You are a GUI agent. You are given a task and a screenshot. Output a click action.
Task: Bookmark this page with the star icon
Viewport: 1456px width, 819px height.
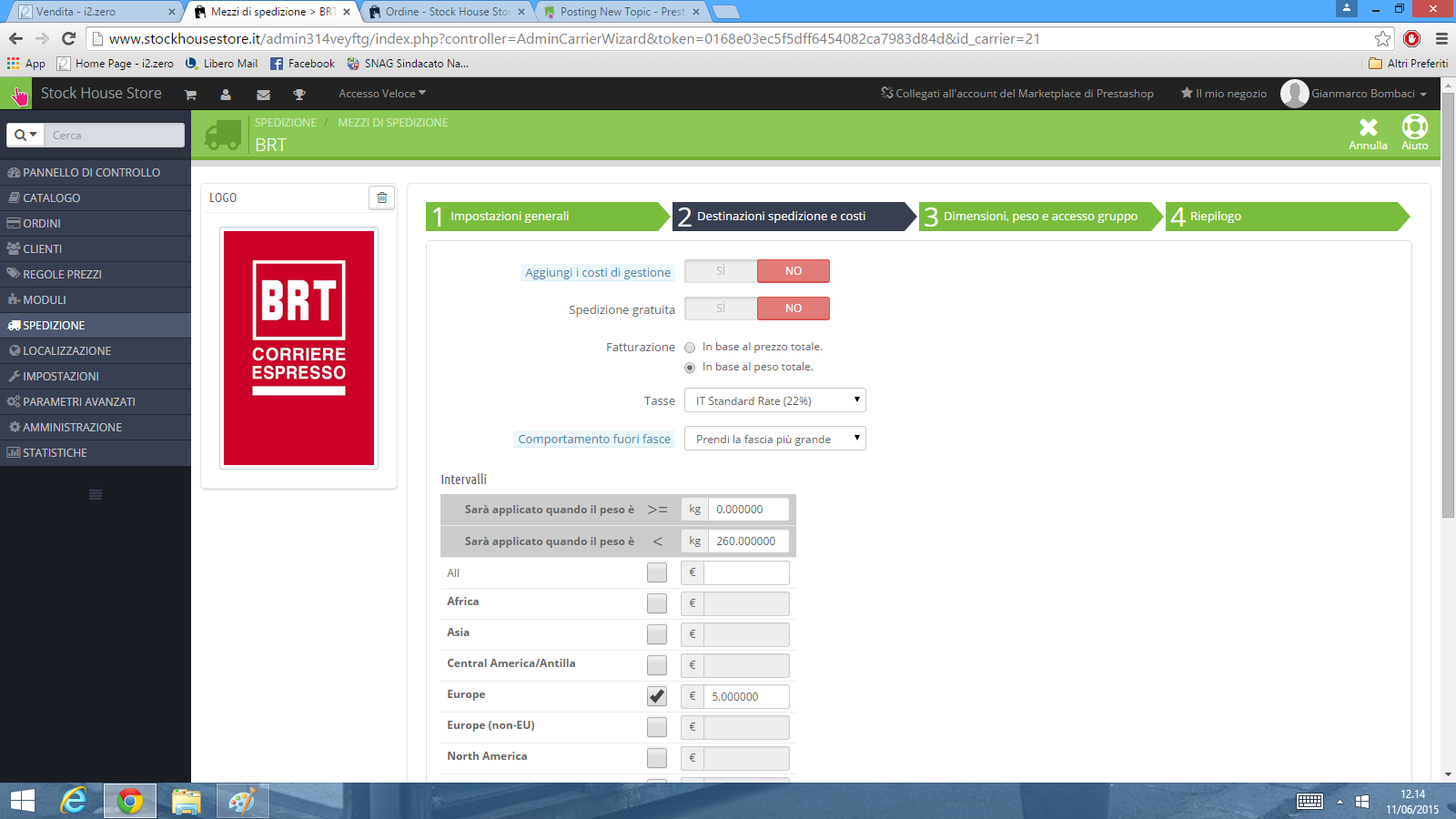click(1383, 38)
